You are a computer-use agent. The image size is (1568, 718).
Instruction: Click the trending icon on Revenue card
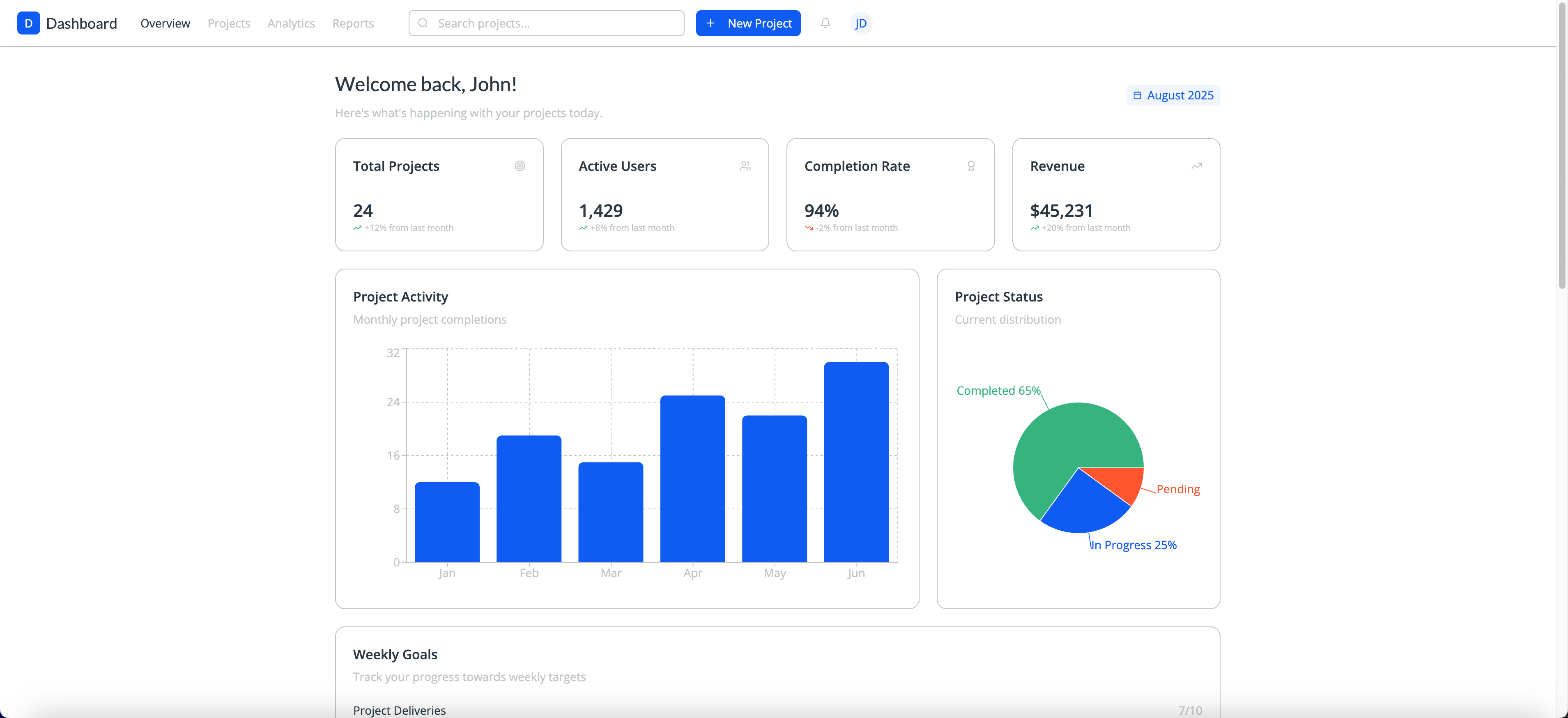(1196, 166)
